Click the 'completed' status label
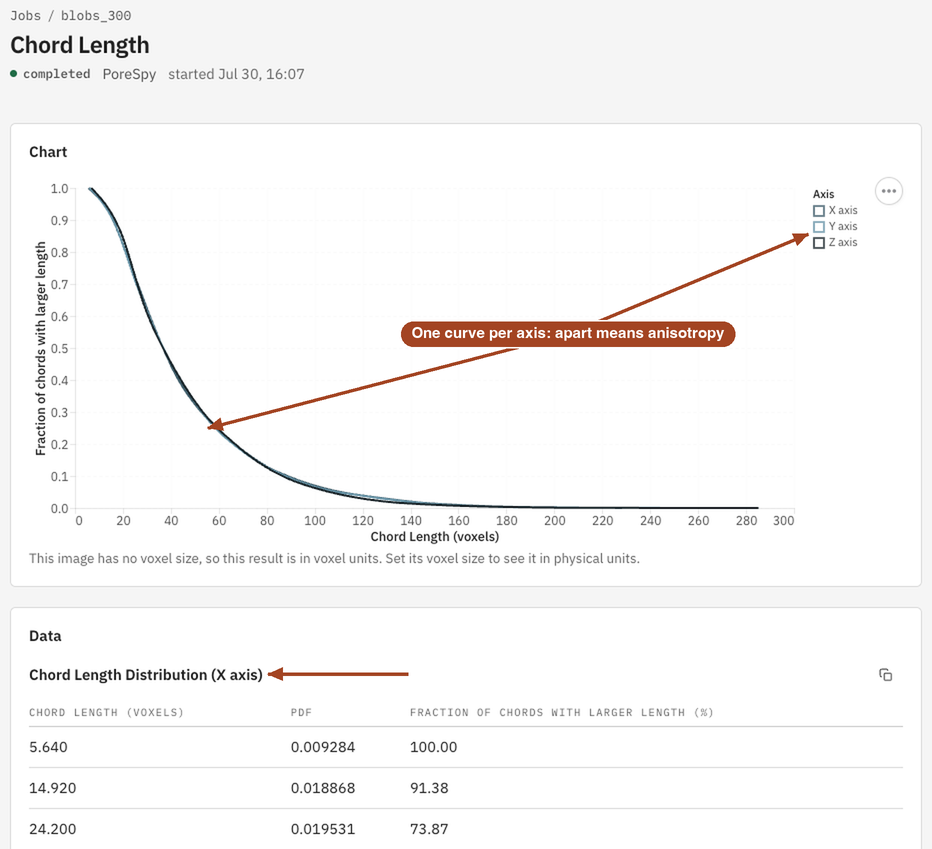 click(56, 74)
